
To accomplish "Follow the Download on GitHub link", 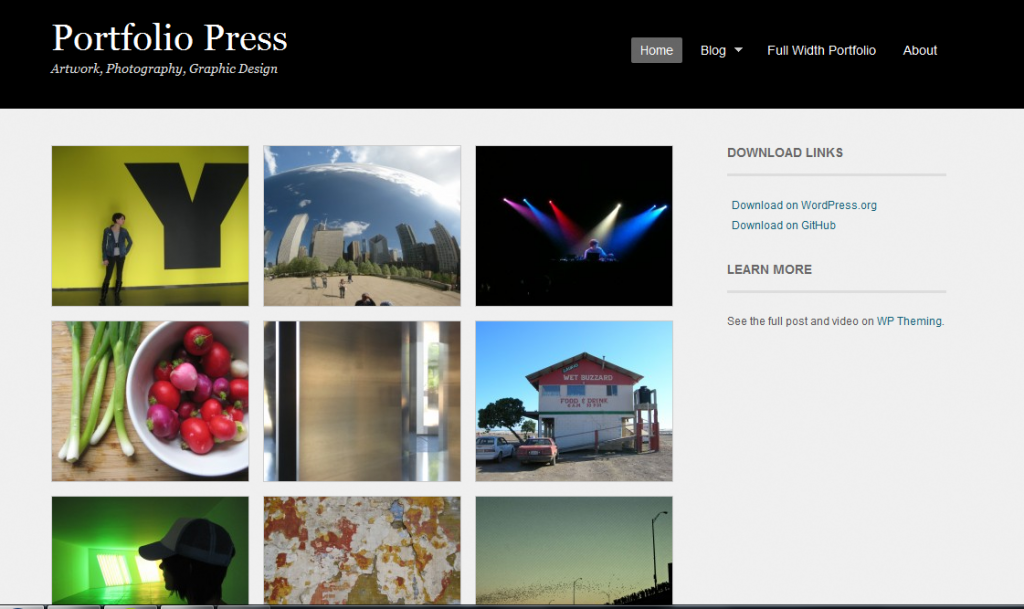I will [x=783, y=225].
